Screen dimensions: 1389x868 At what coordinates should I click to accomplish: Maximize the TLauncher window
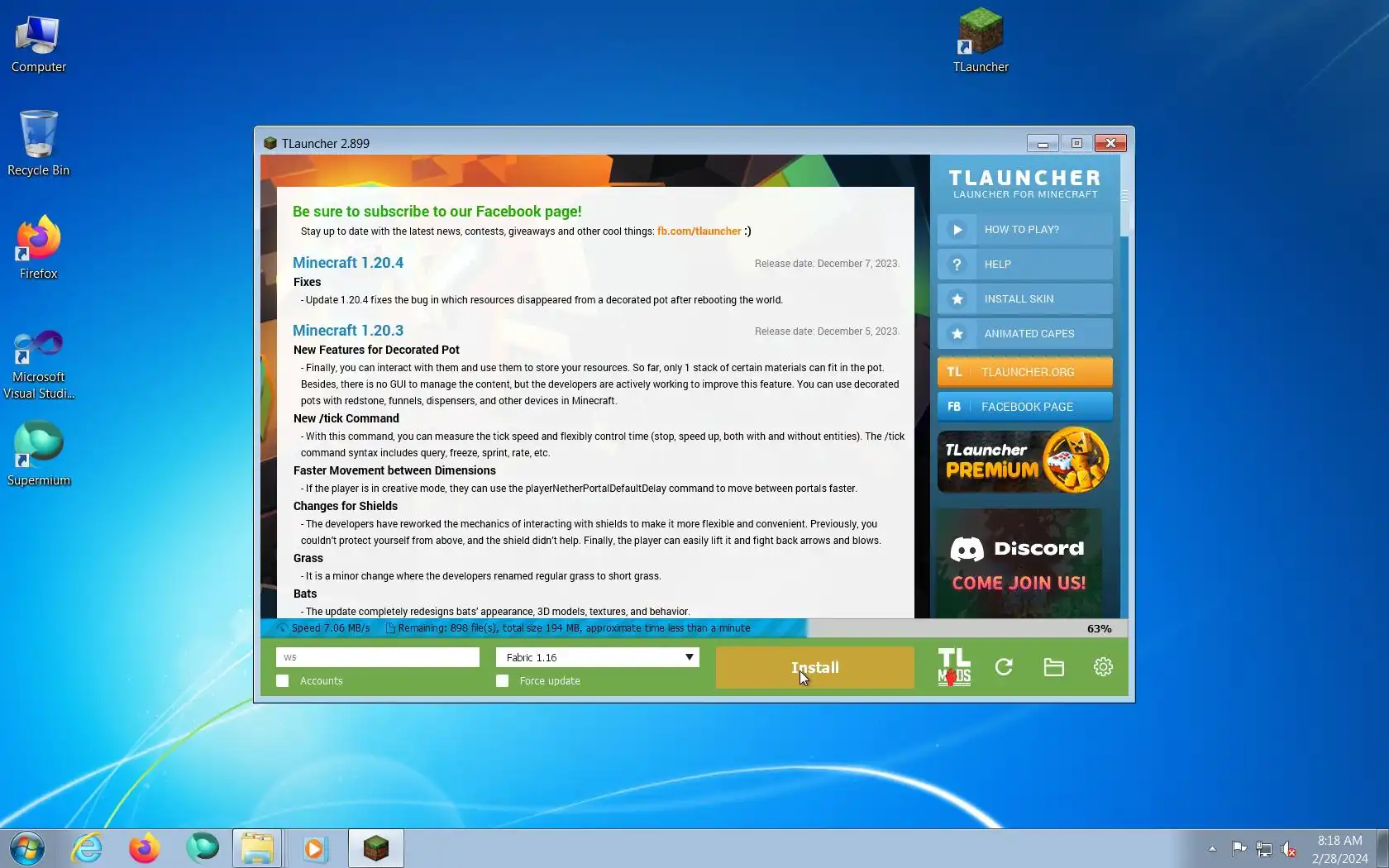point(1076,143)
